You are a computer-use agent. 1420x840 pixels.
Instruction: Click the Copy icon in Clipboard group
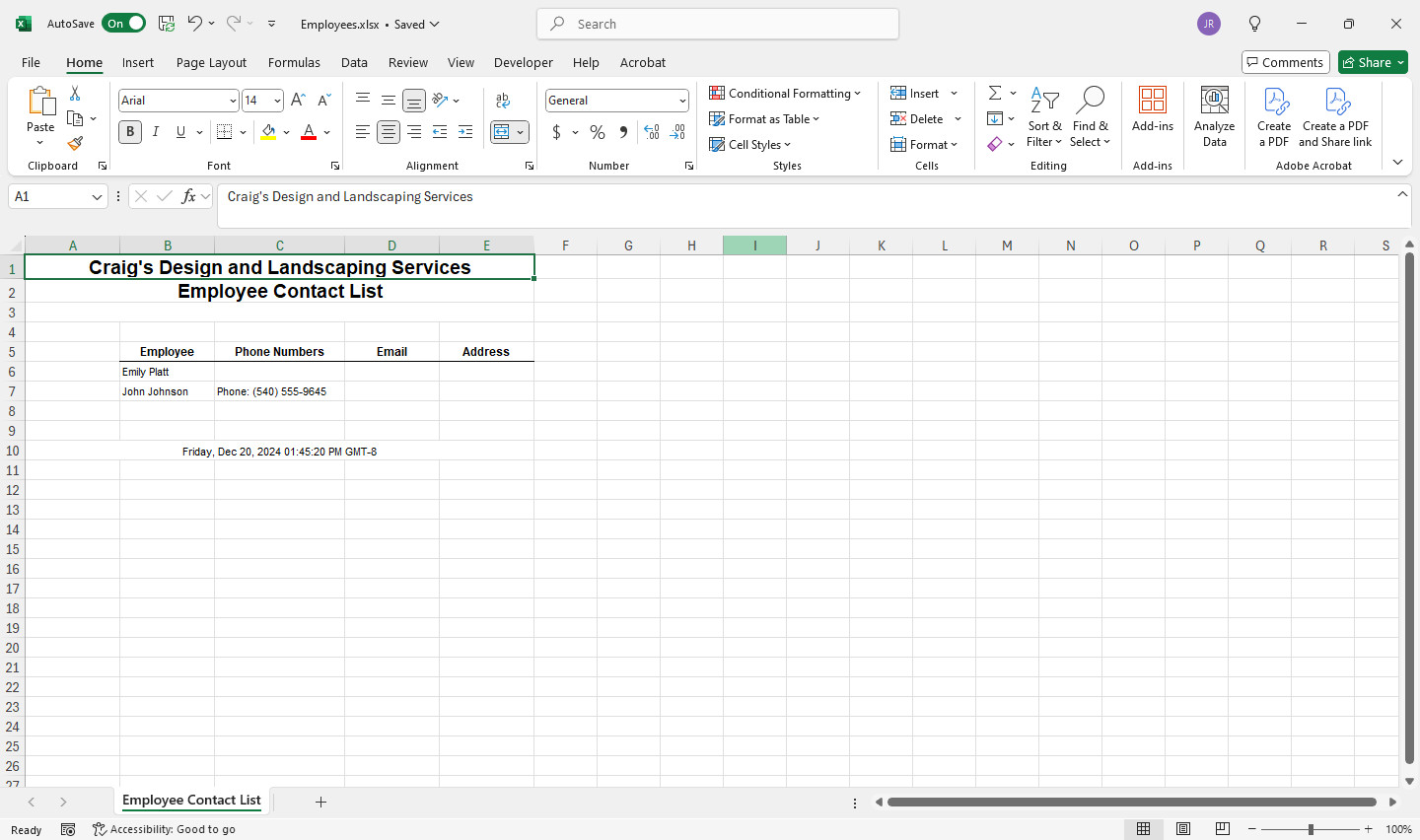click(x=75, y=118)
